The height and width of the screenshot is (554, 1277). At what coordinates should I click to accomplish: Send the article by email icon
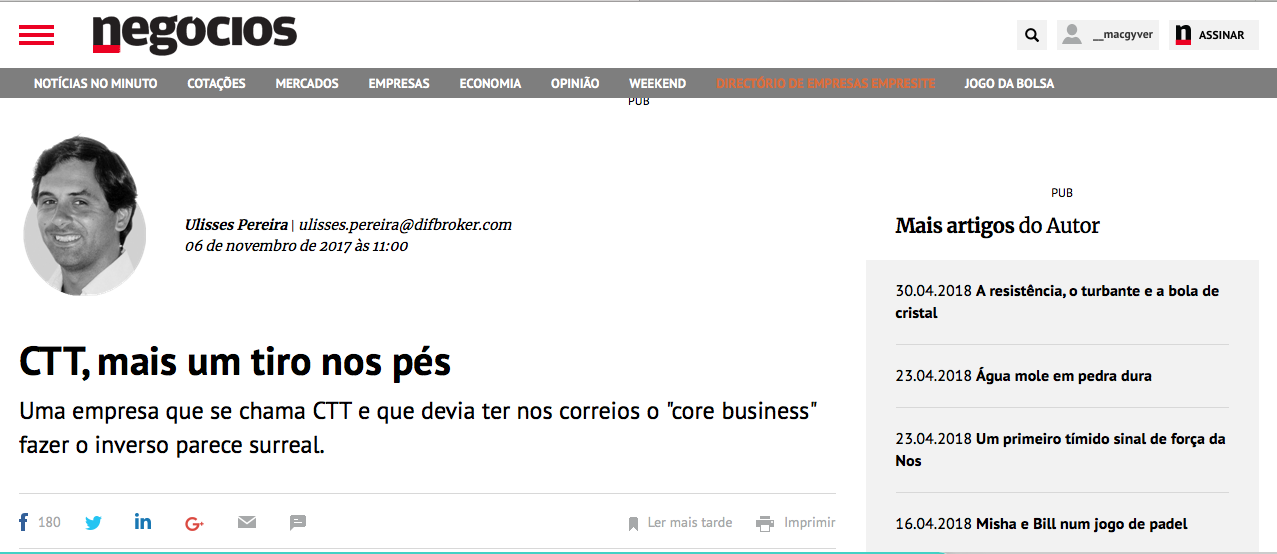point(247,522)
